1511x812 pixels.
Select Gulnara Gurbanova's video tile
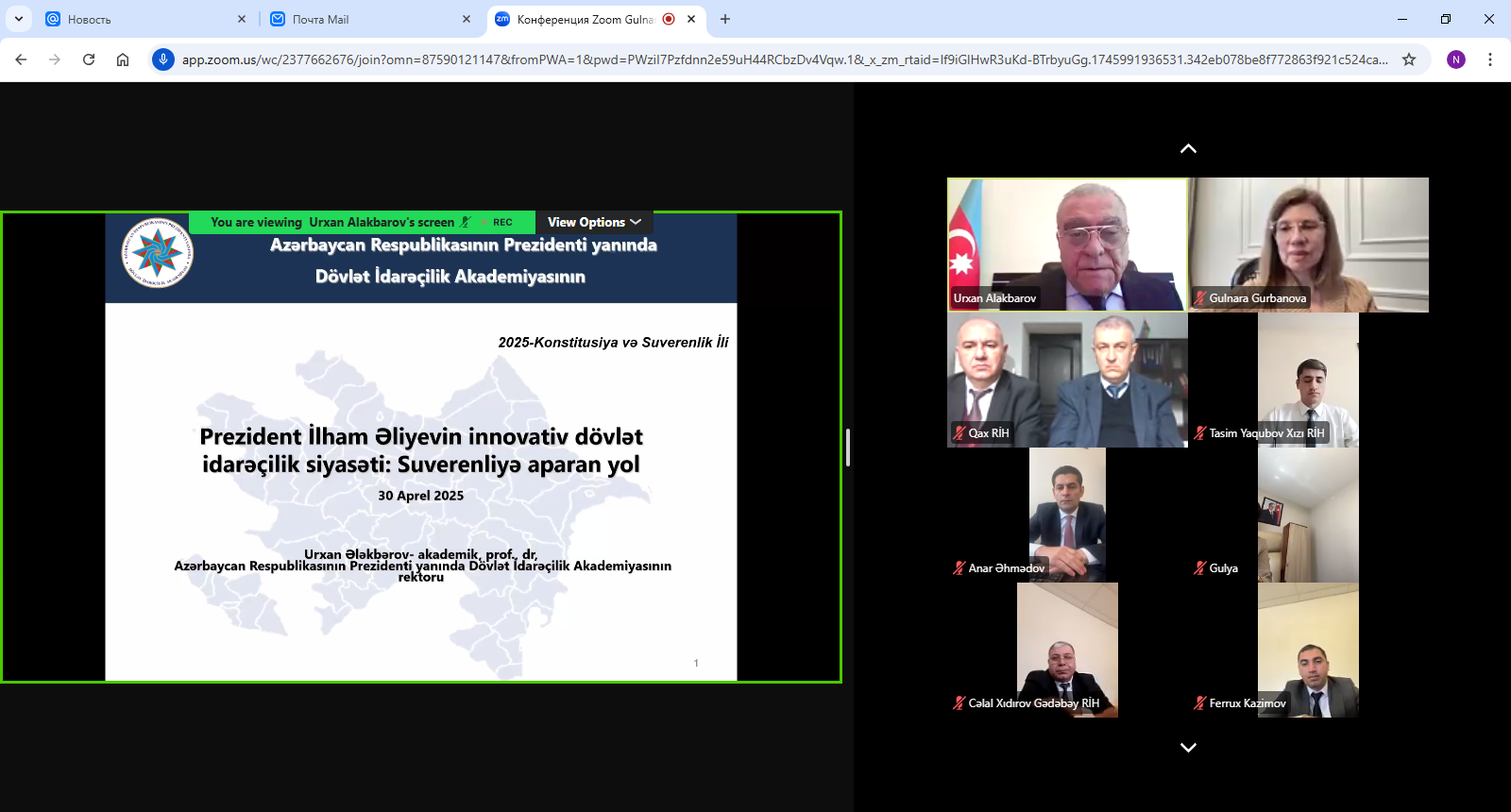coord(1308,245)
